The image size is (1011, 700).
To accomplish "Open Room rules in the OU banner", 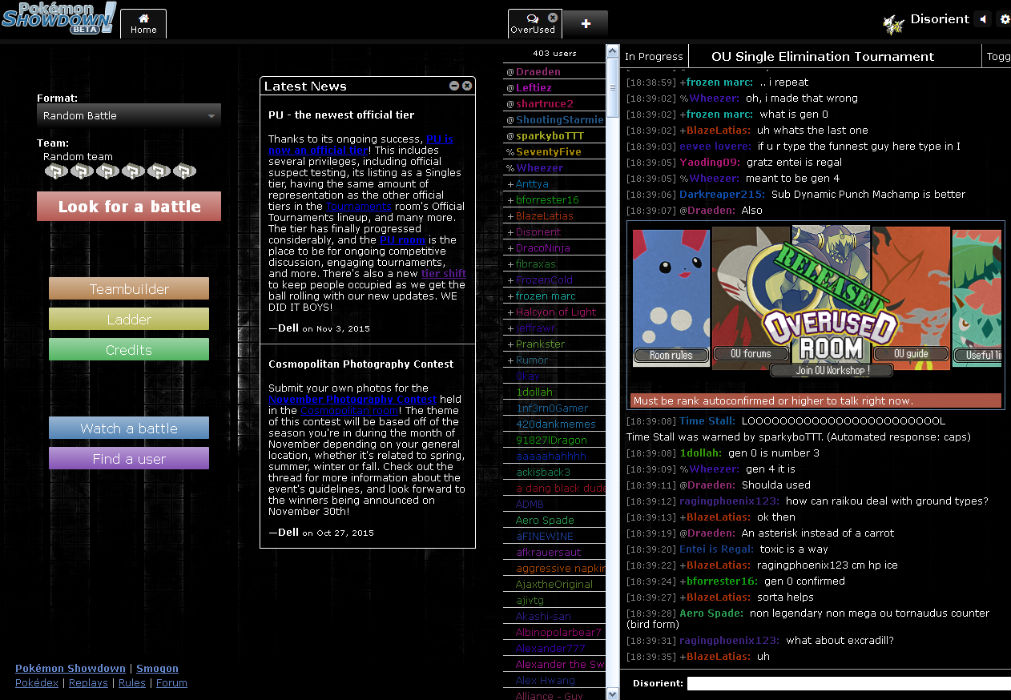I will tap(670, 353).
